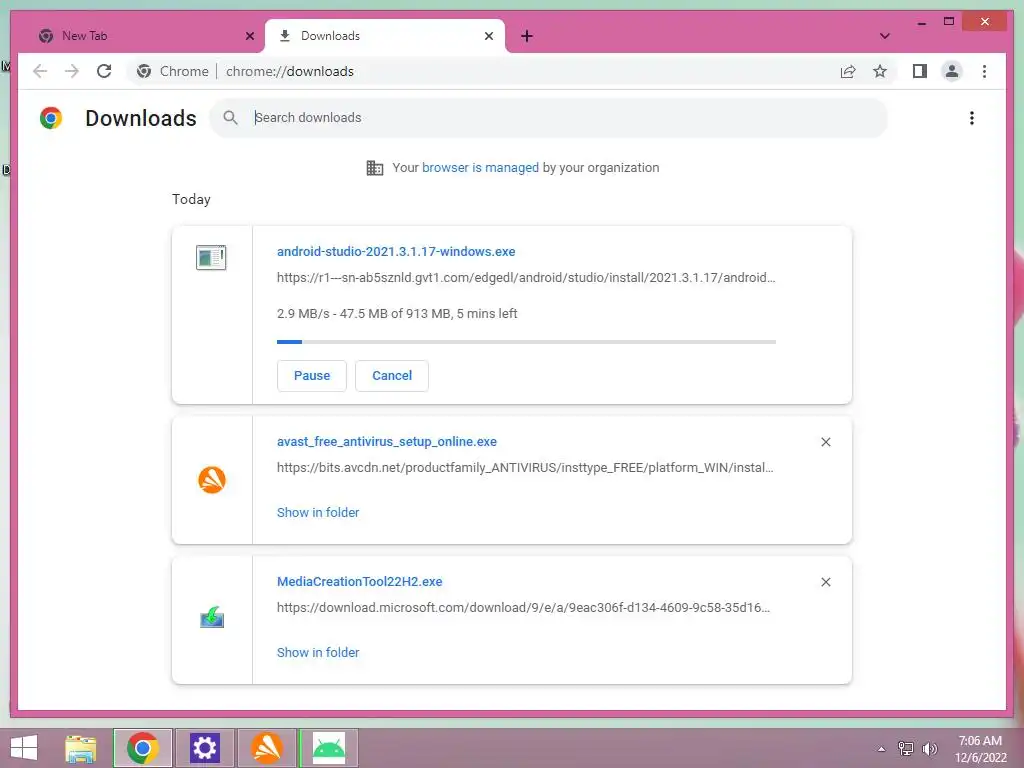Click the download.microsoft.com URL text
This screenshot has height=768, width=1024.
tap(523, 607)
